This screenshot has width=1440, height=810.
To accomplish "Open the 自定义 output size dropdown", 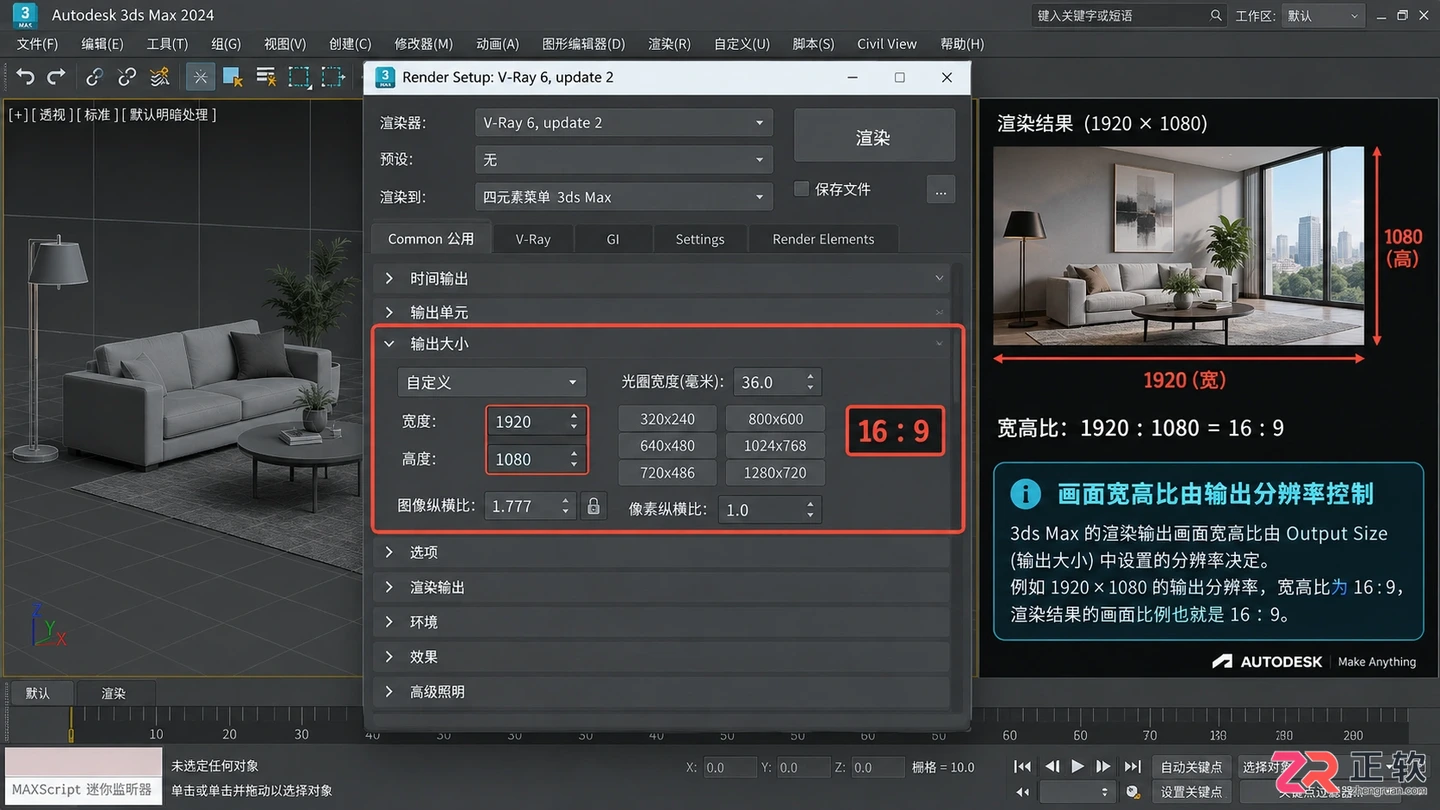I will point(491,382).
